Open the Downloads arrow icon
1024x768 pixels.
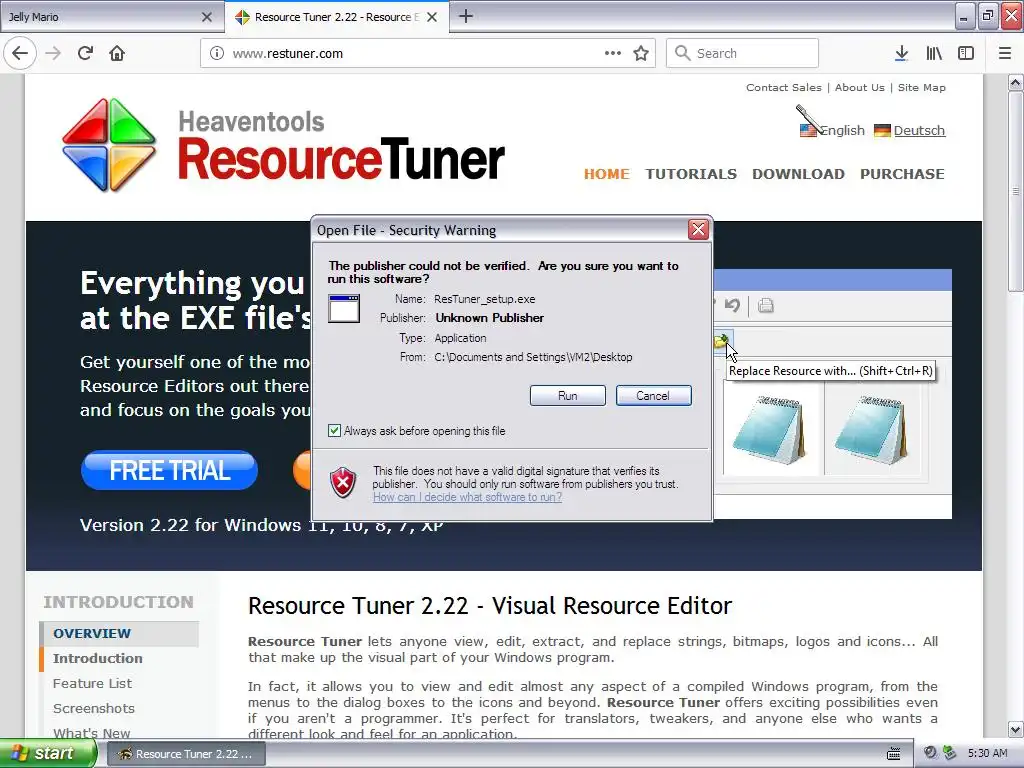[901, 54]
